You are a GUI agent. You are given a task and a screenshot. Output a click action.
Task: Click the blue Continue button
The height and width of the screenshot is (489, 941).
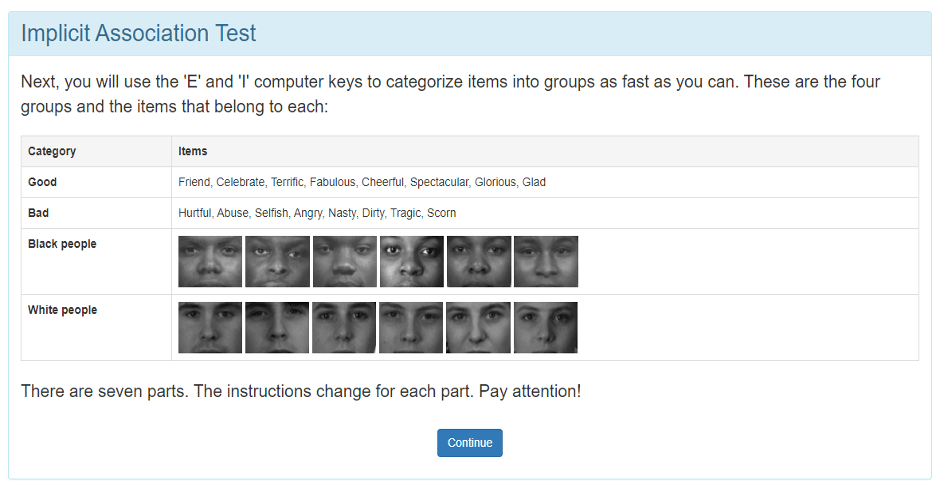pyautogui.click(x=469, y=443)
